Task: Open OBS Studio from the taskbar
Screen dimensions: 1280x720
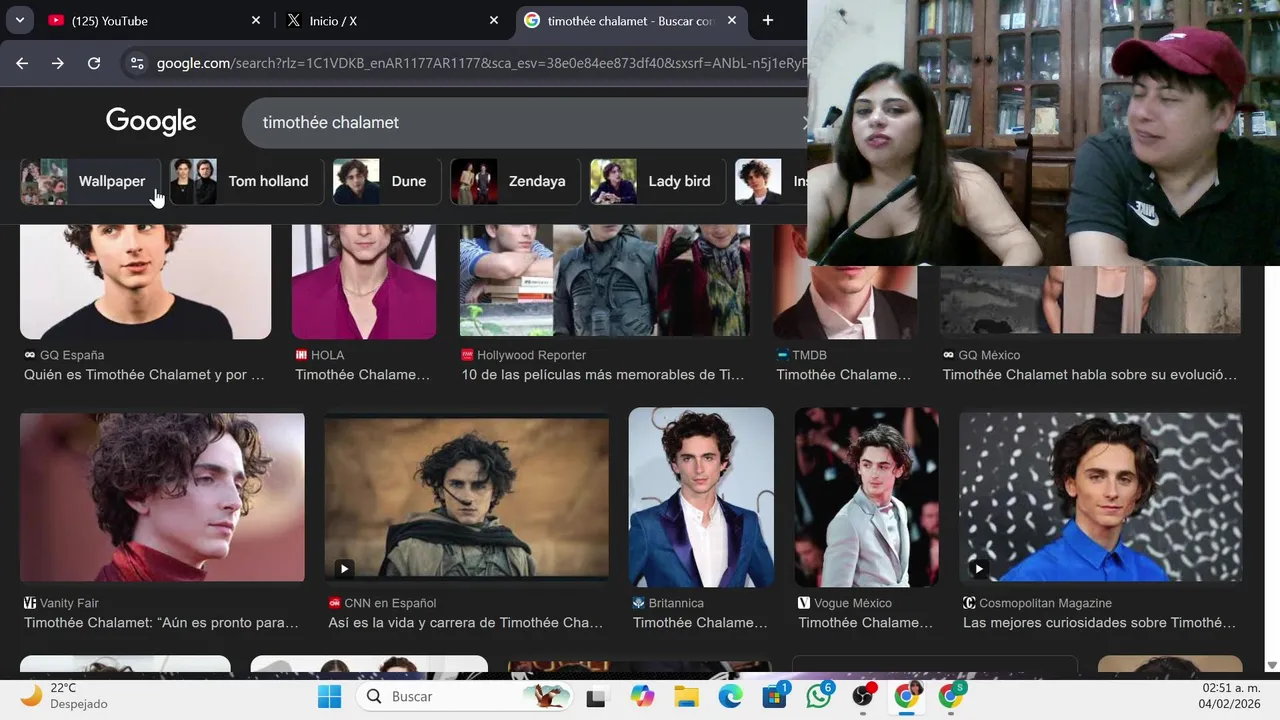Action: pyautogui.click(x=863, y=696)
